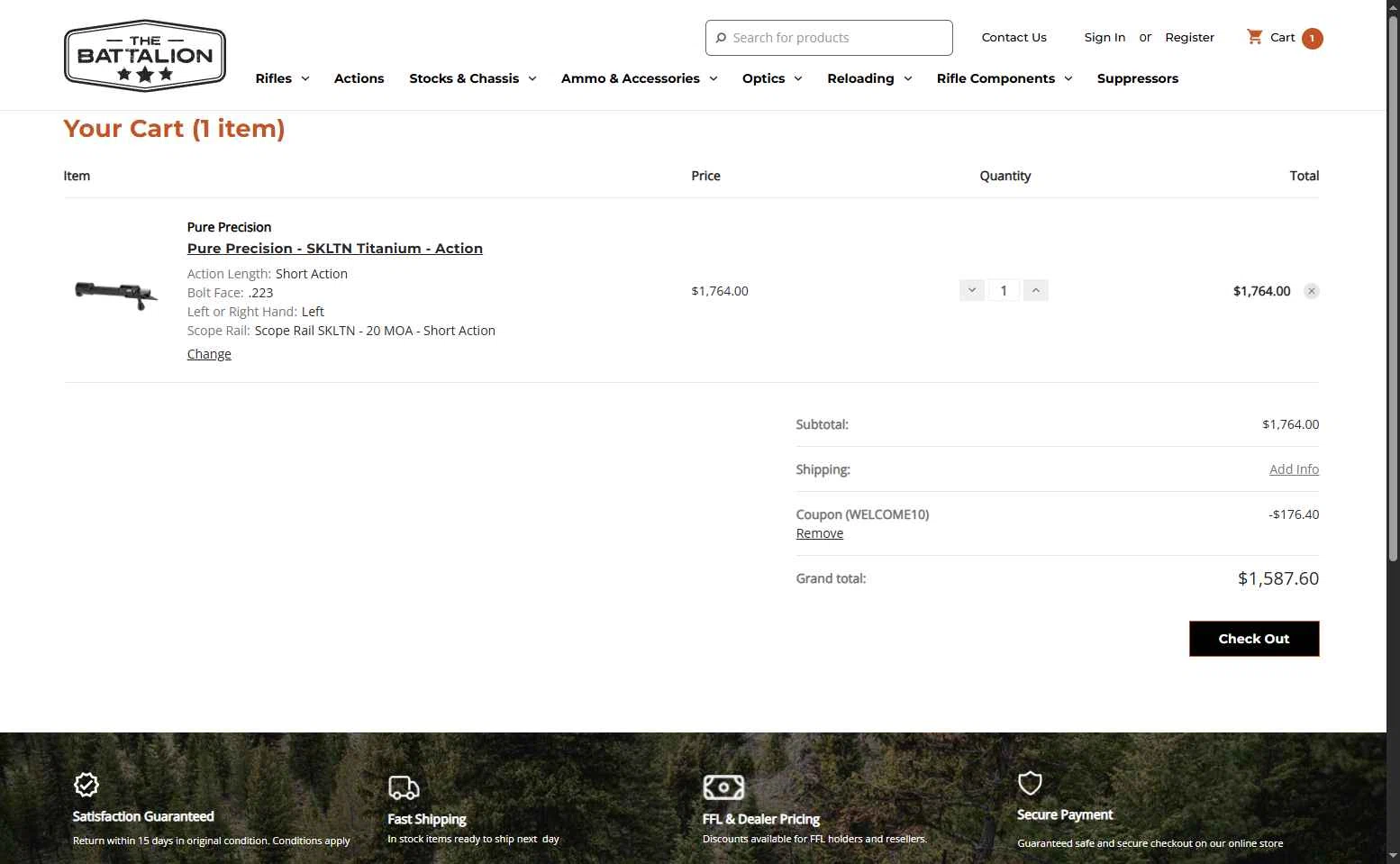Expand the Optics dropdown chevron
The image size is (1400, 864).
[798, 79]
